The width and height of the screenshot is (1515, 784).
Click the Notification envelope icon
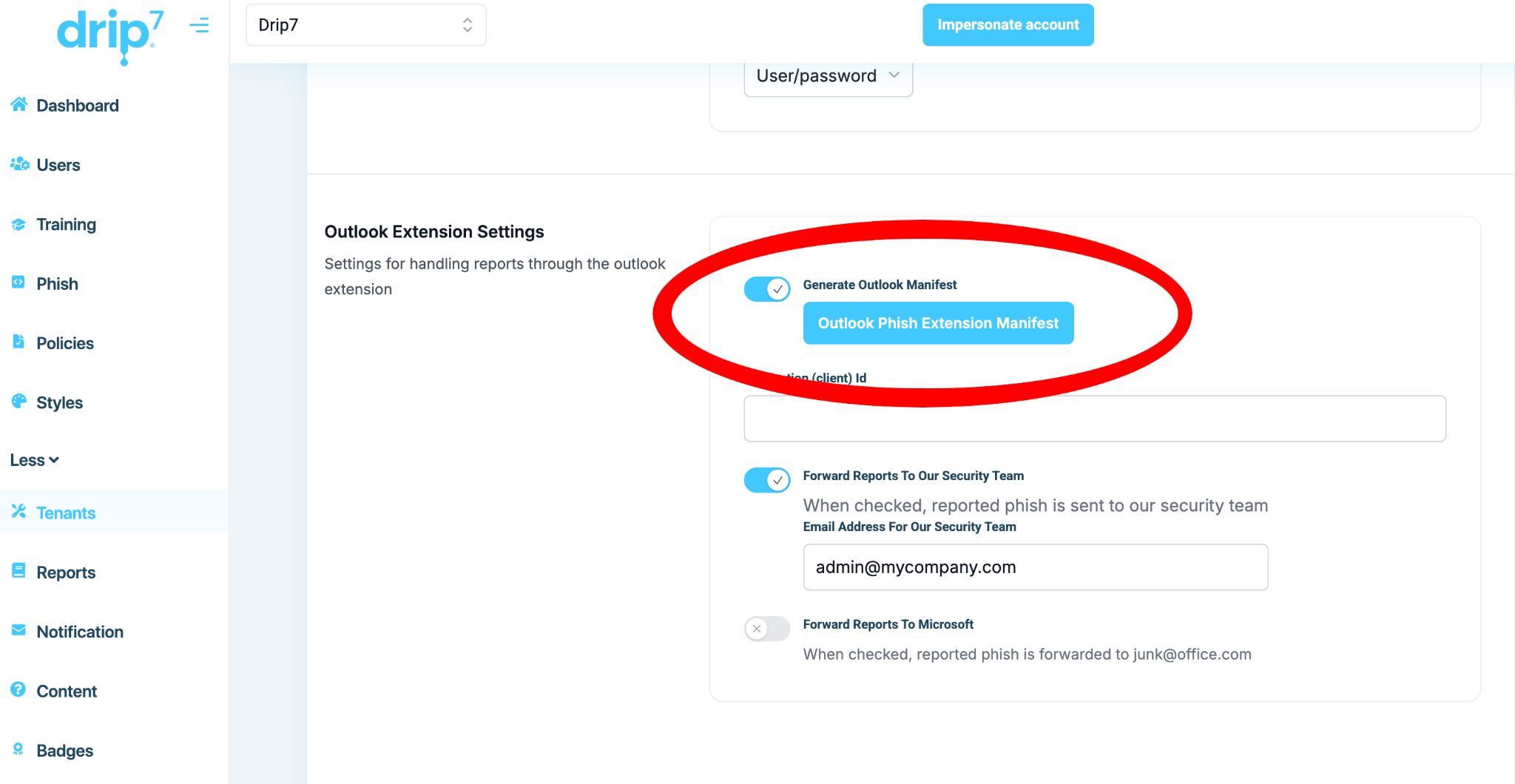18,630
